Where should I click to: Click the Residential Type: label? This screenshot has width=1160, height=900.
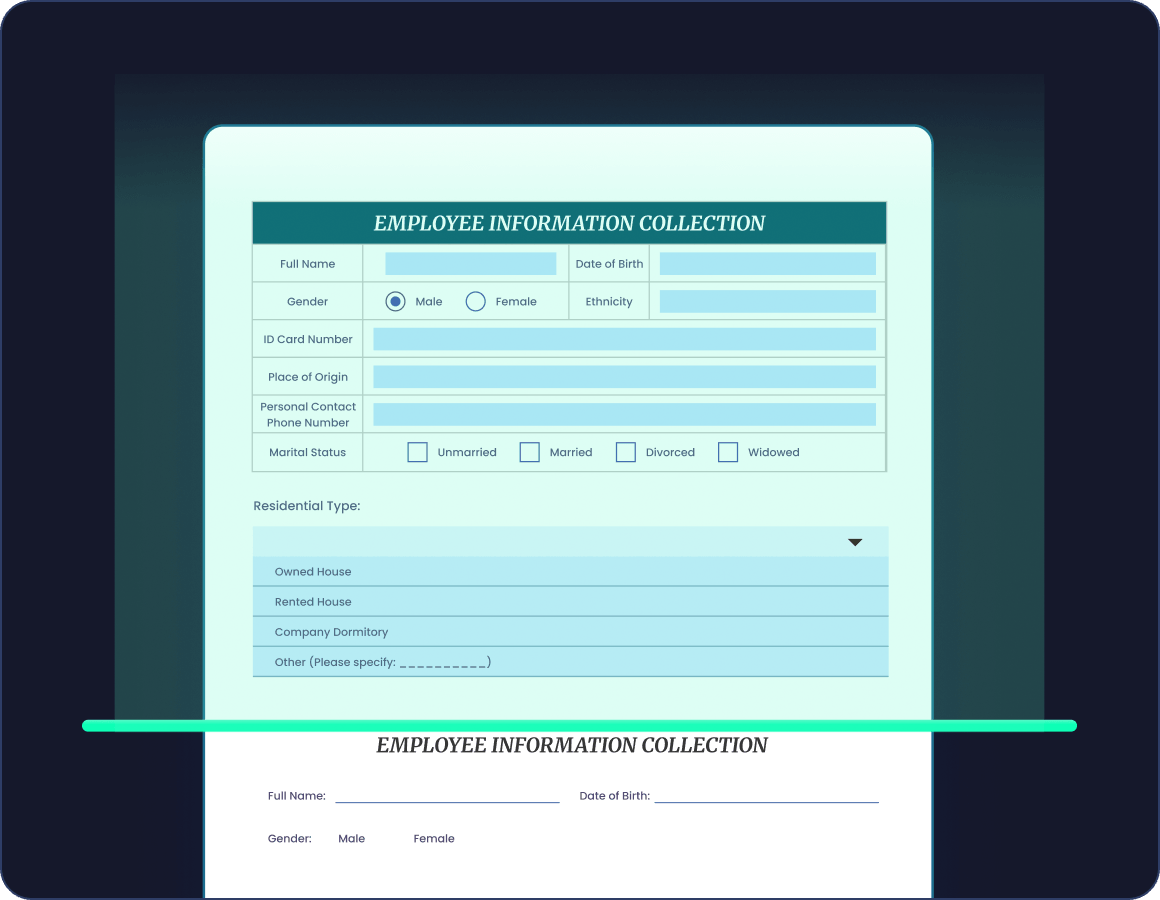[307, 506]
